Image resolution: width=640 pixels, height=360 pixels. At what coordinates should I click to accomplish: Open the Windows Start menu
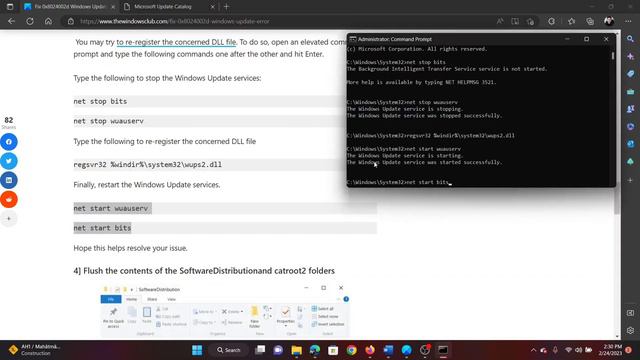point(197,350)
